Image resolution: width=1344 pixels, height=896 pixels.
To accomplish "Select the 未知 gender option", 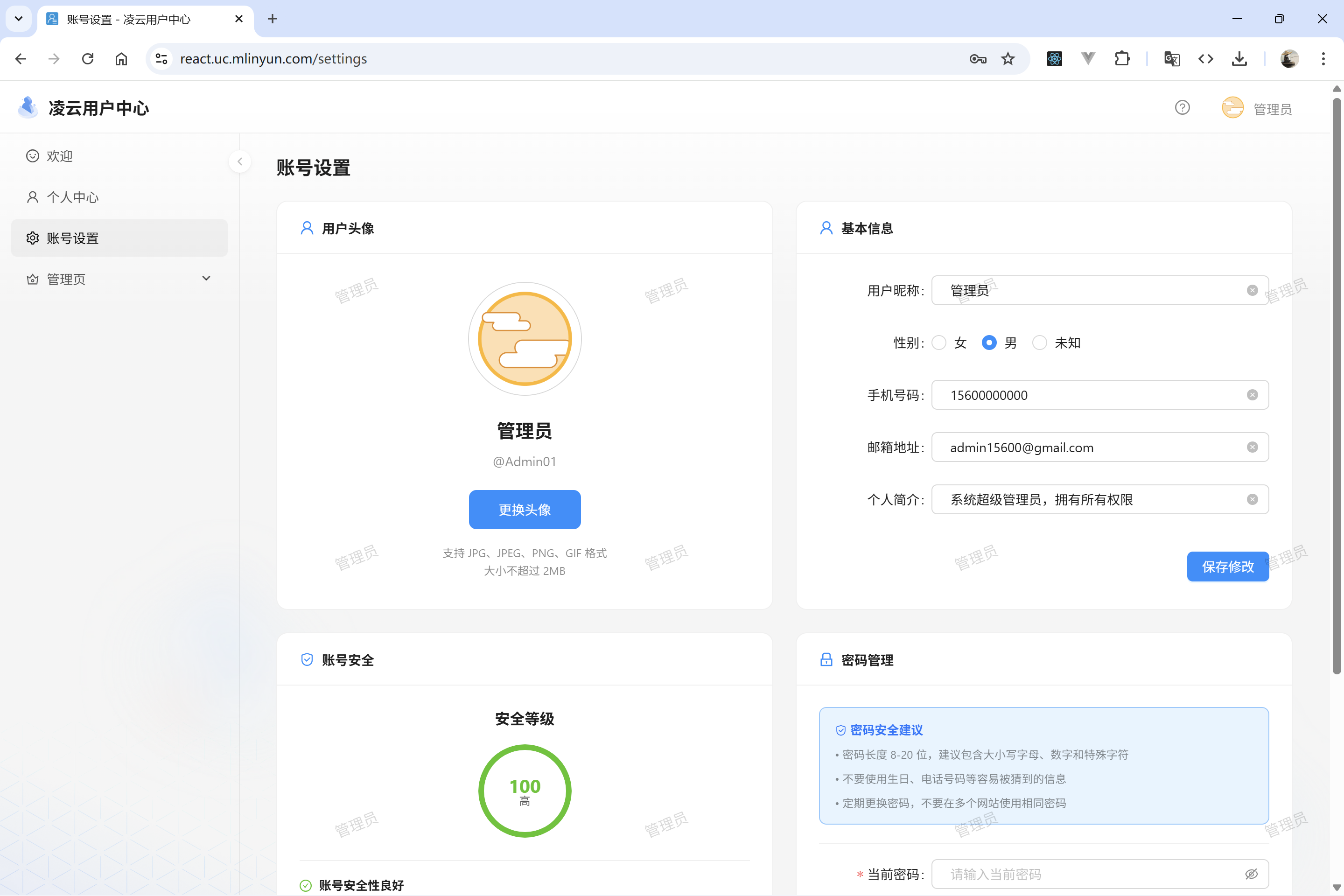I will tap(1039, 342).
